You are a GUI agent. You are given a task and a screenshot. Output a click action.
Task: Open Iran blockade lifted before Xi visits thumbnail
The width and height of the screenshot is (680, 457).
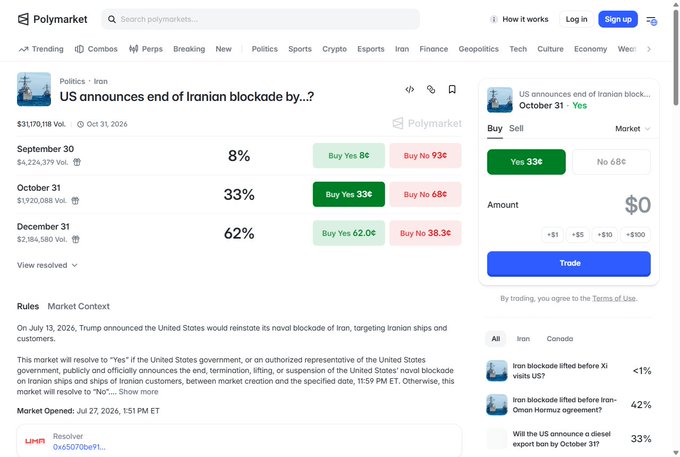point(497,371)
